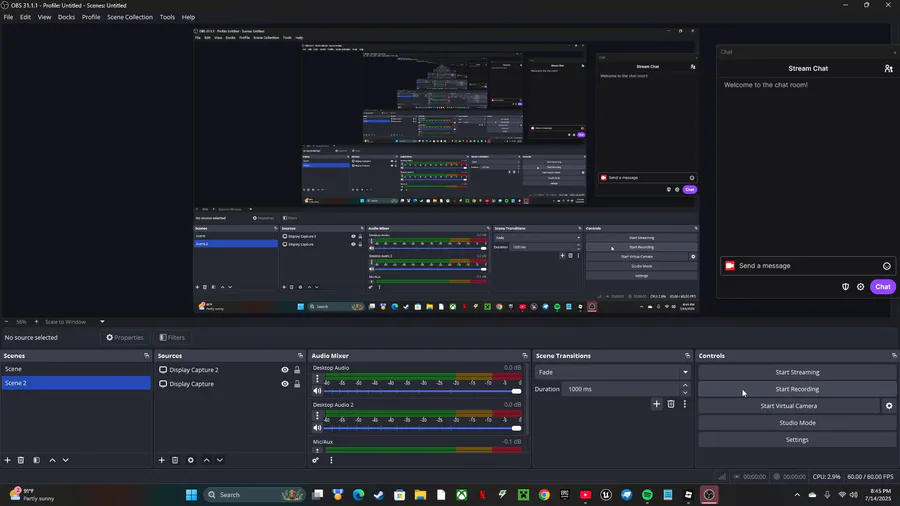The height and width of the screenshot is (506, 900).
Task: Lock the Display Capture source
Action: click(297, 384)
